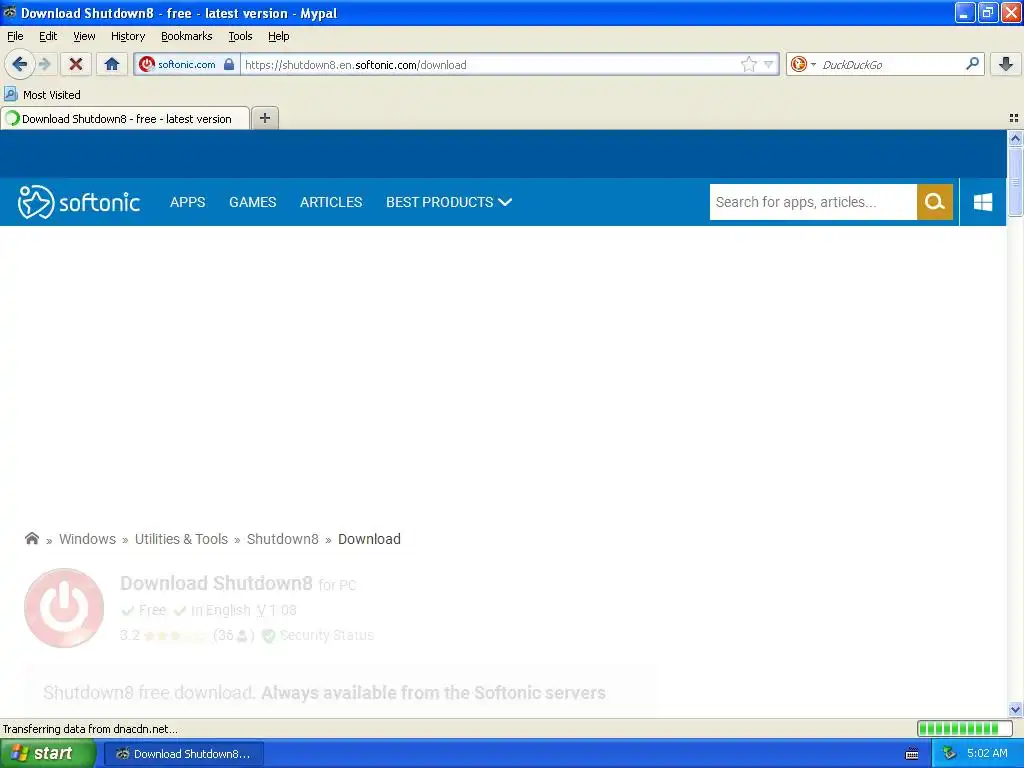The height and width of the screenshot is (768, 1024).
Task: Open a new tab with the plus button
Action: pos(264,118)
